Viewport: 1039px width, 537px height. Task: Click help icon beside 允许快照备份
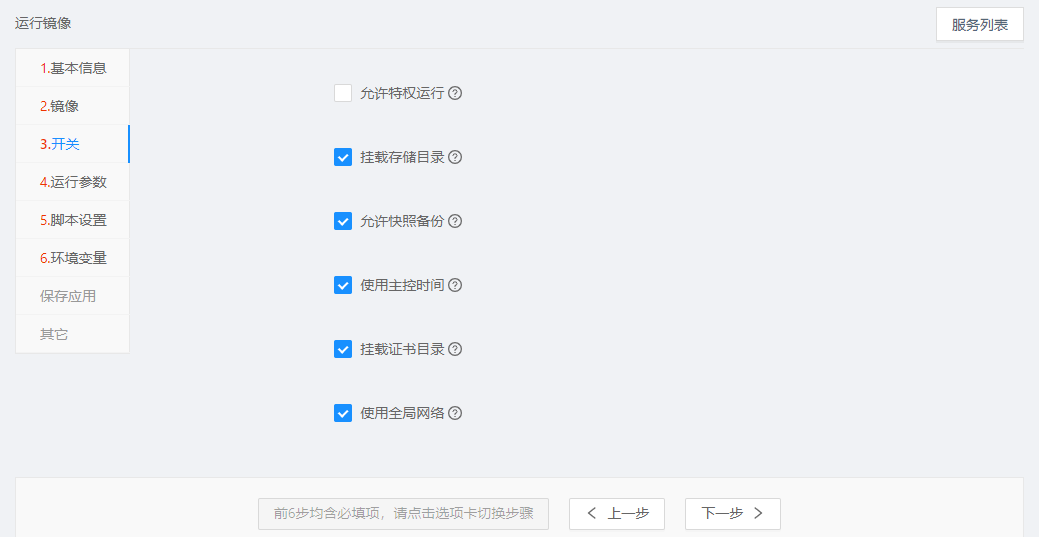click(x=455, y=221)
